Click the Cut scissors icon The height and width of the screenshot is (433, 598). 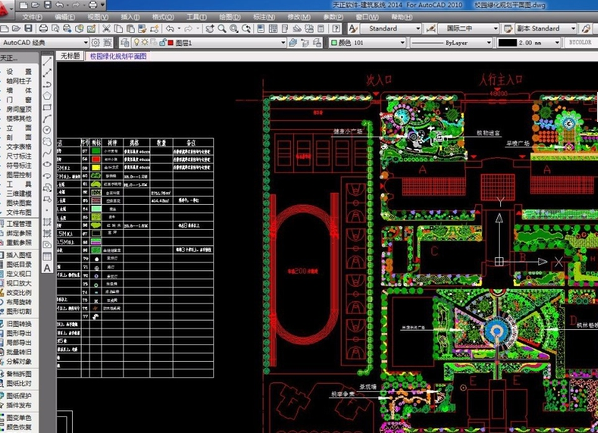(x=106, y=29)
